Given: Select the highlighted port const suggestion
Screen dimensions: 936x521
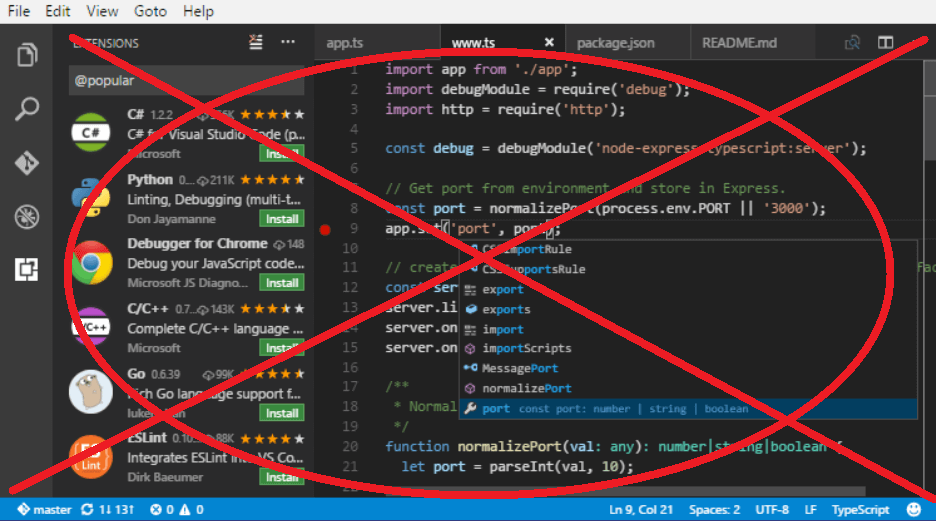Looking at the screenshot, I should pos(688,409).
